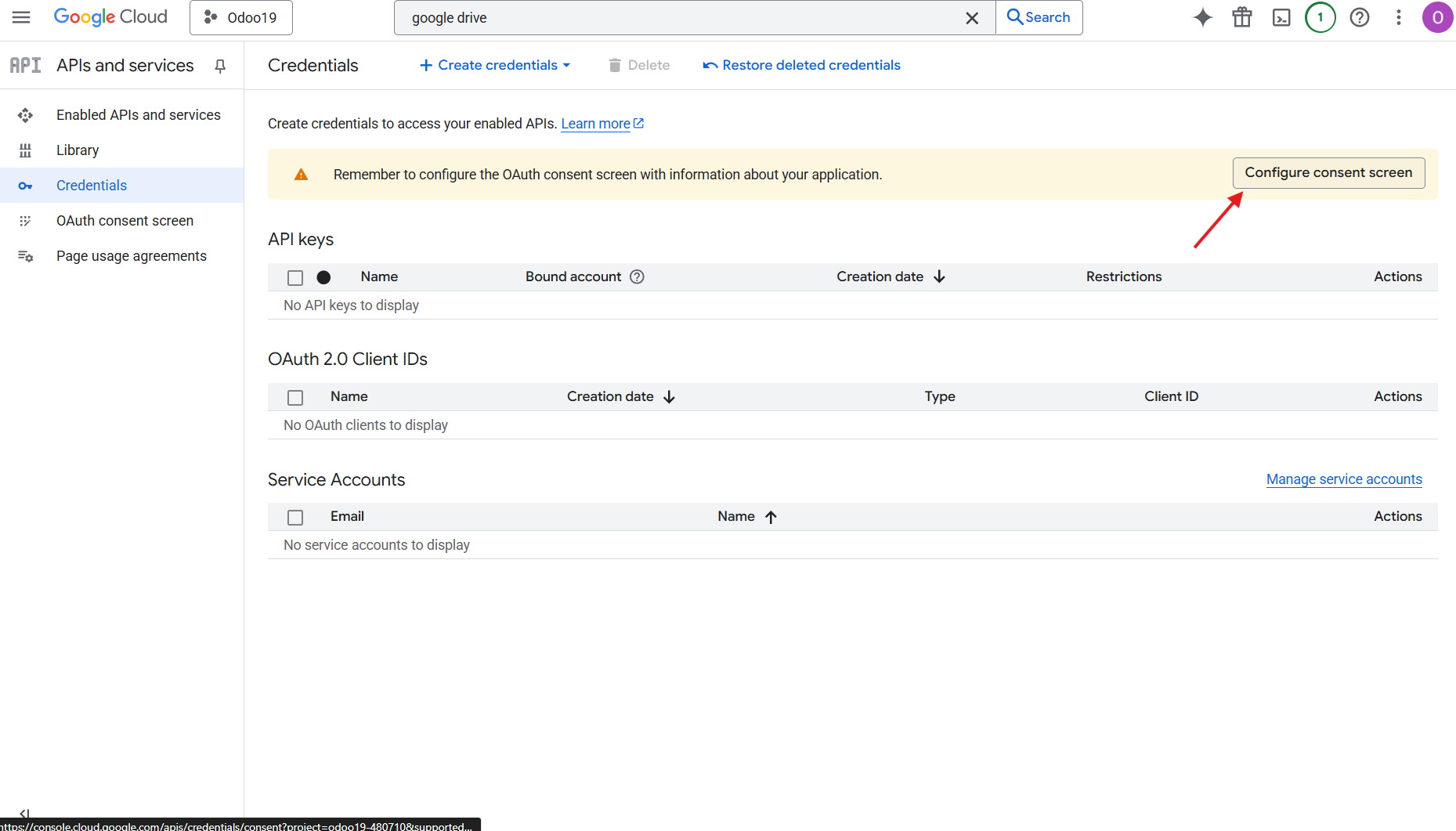Click Configure consent screen button

coord(1328,172)
